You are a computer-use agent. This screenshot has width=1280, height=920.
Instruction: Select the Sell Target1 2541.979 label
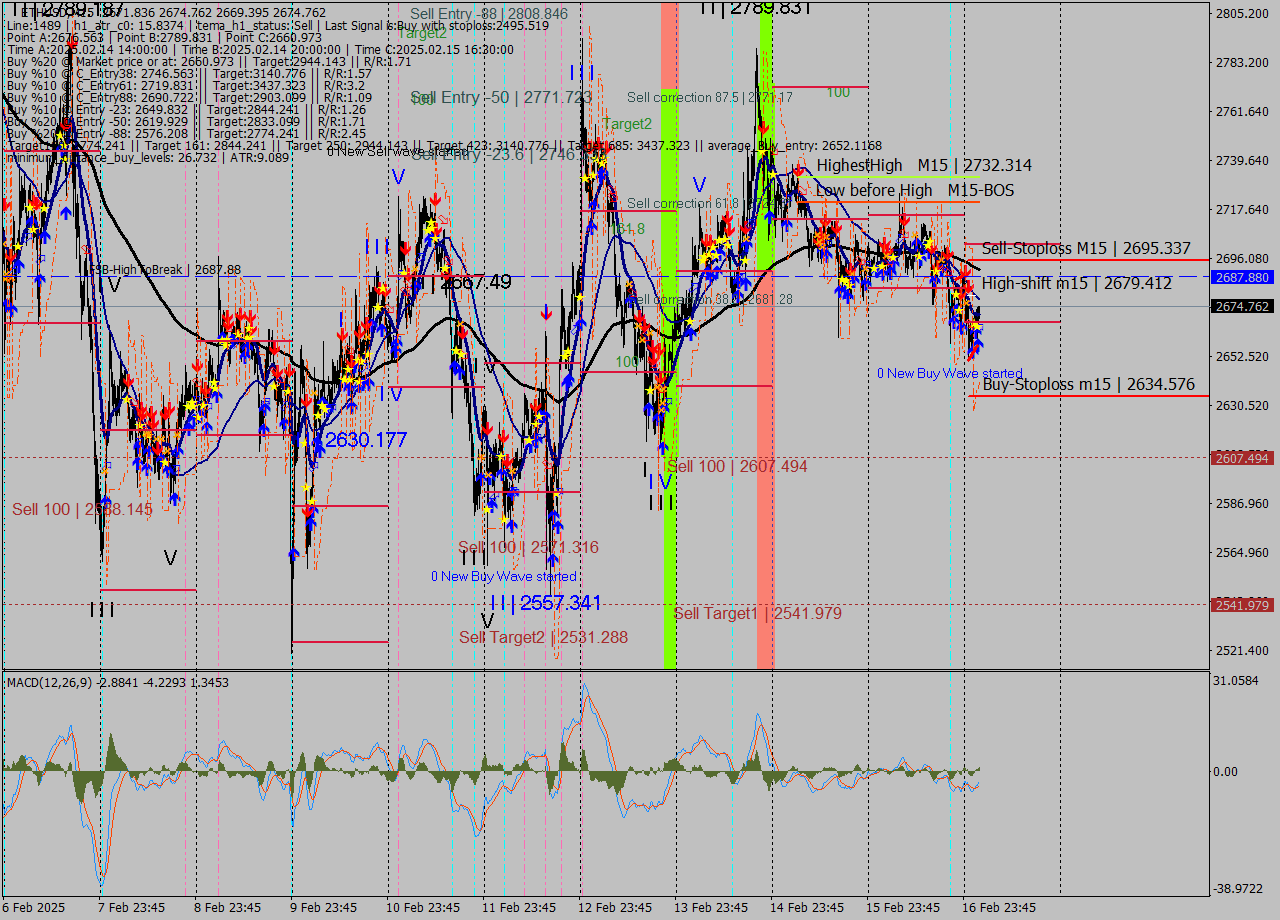click(757, 613)
